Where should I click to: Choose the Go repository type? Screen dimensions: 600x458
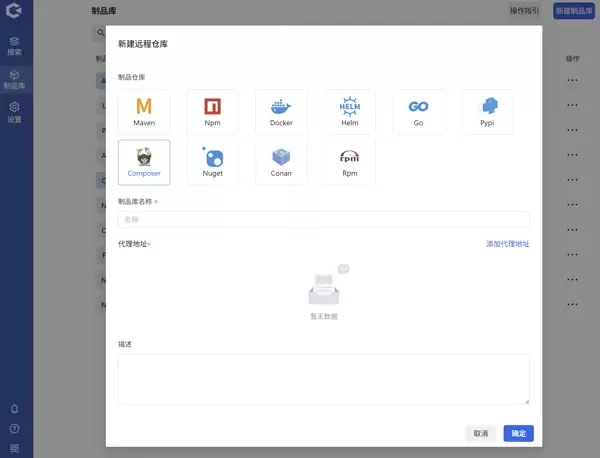[x=418, y=112]
